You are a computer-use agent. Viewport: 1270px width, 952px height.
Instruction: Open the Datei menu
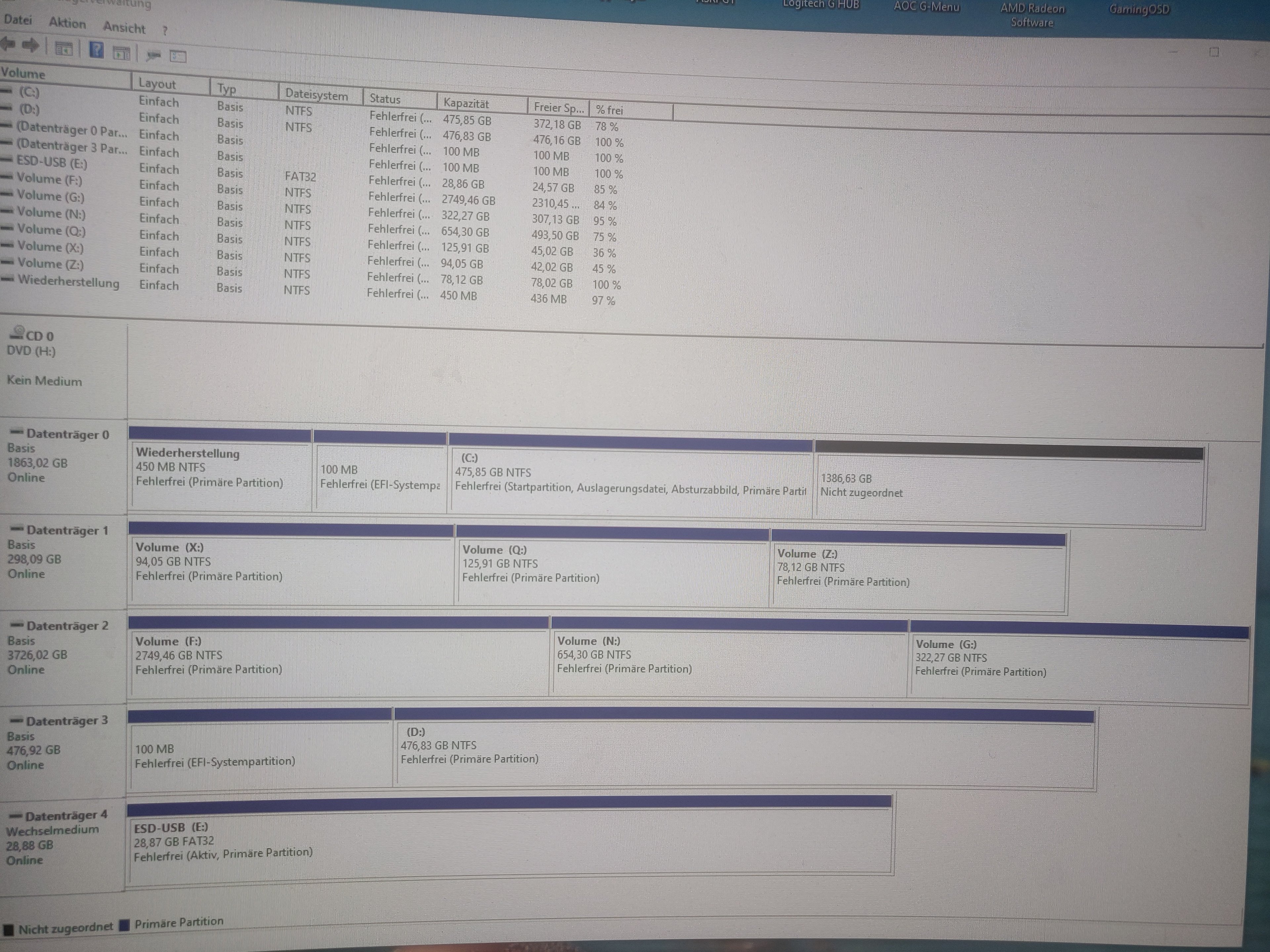point(18,20)
